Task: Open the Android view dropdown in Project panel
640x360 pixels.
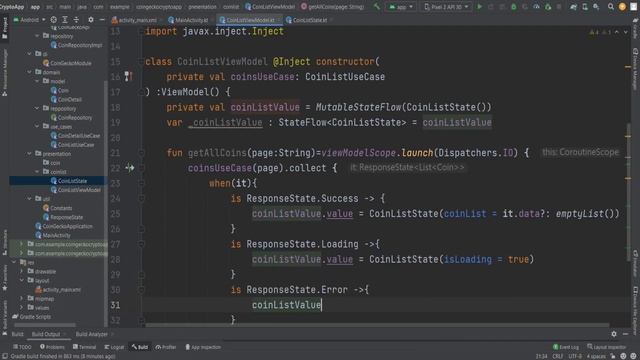Action: (x=29, y=20)
